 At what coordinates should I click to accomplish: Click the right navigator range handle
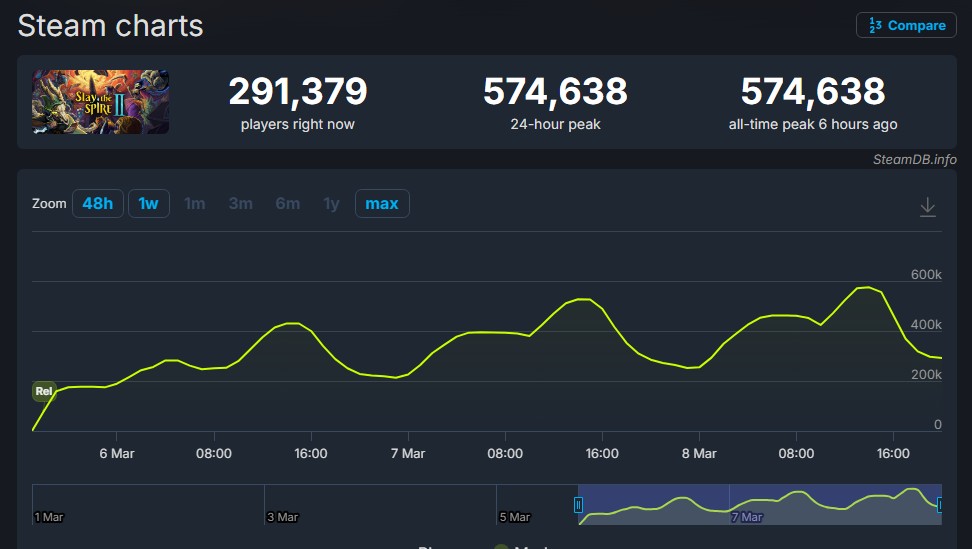click(939, 505)
